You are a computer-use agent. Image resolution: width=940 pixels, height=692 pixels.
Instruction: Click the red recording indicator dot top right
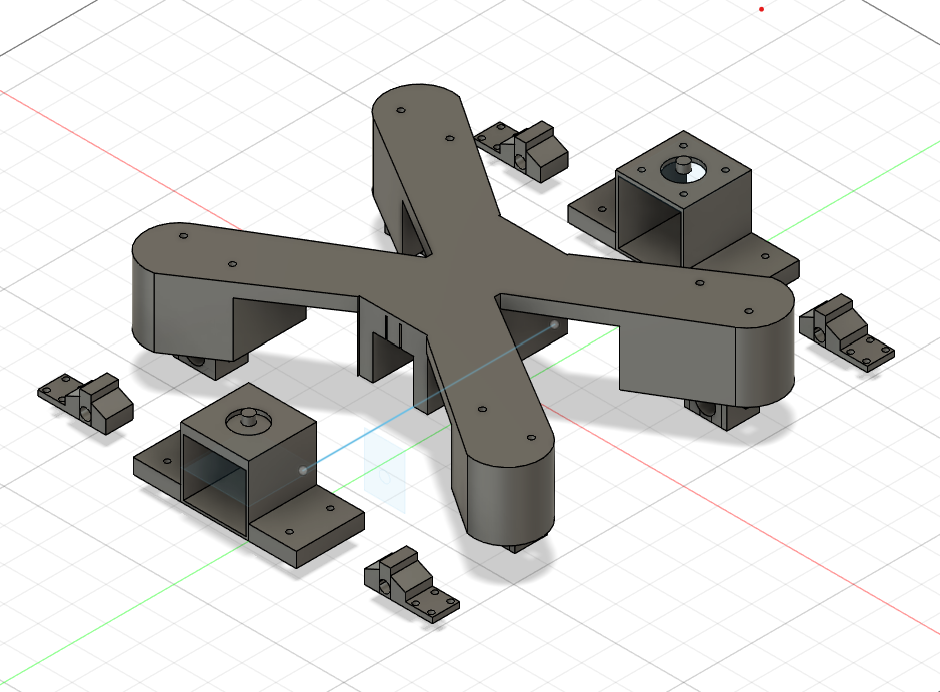[x=760, y=7]
